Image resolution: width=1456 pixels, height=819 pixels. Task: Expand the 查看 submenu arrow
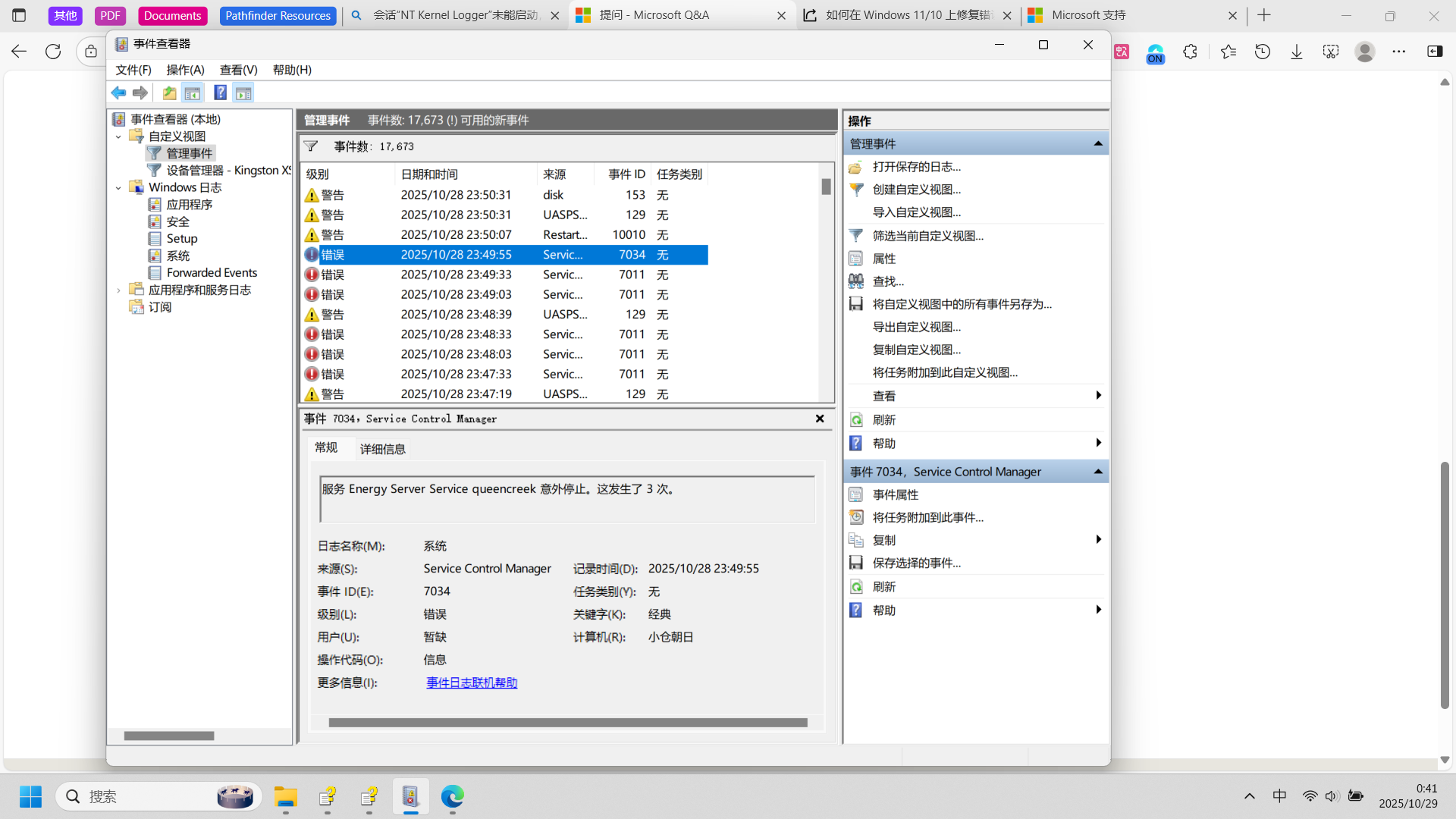[x=1098, y=395]
